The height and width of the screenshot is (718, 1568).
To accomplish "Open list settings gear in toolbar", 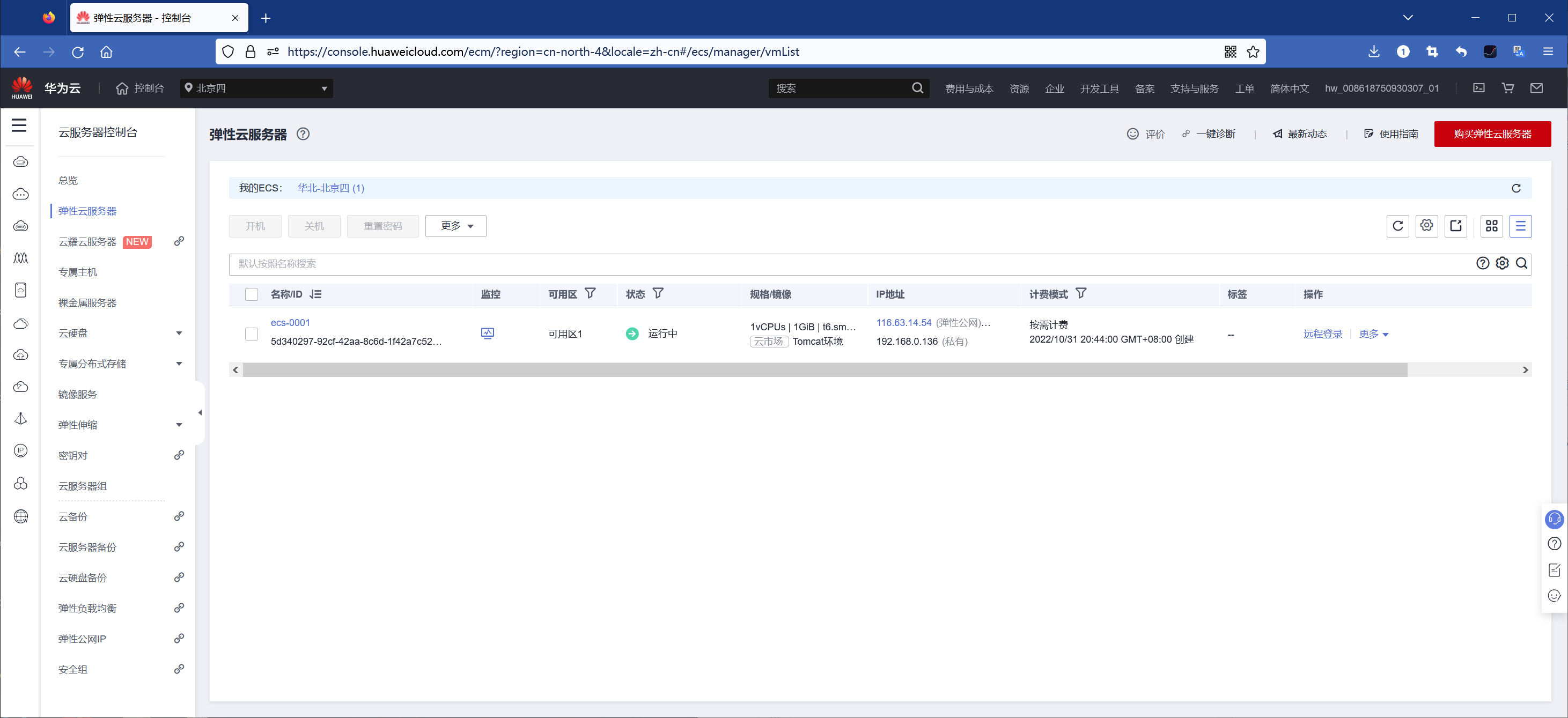I will 1426,226.
